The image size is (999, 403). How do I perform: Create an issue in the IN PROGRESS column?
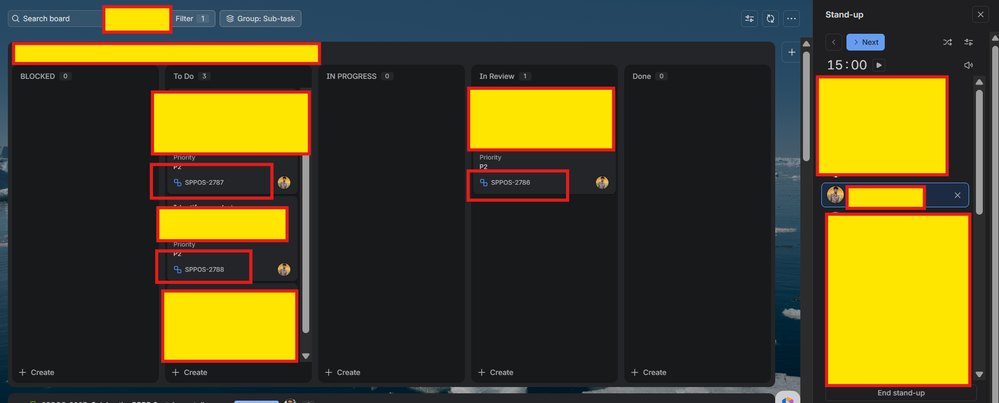(343, 372)
